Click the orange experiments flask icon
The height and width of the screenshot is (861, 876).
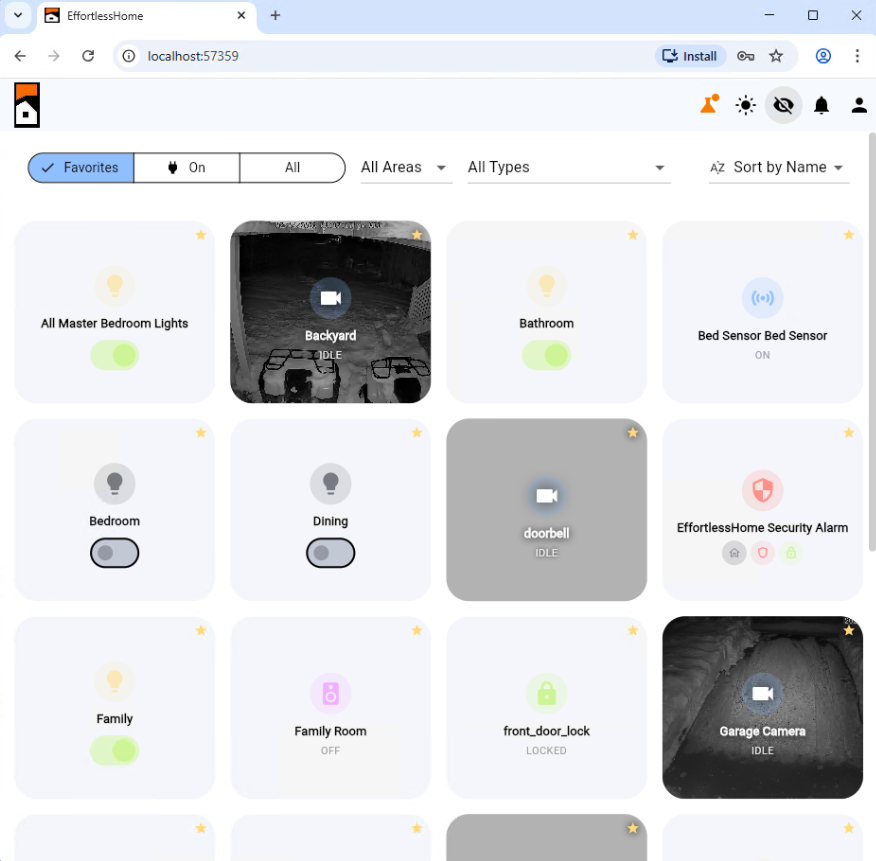coord(709,105)
